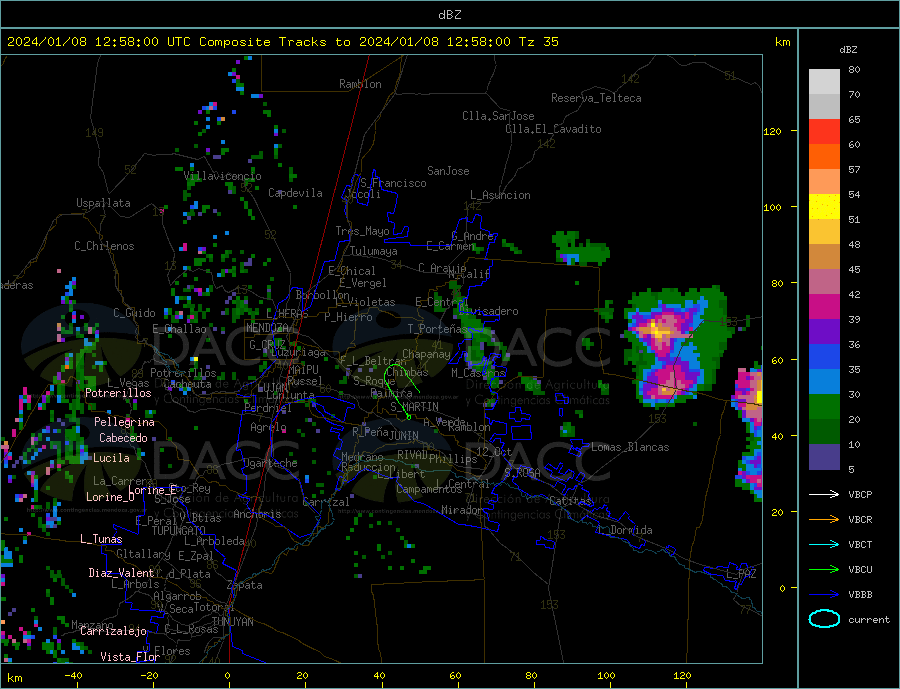The width and height of the screenshot is (900, 689).
Task: Select the 65 dBZ red color swatch
Action: point(824,131)
